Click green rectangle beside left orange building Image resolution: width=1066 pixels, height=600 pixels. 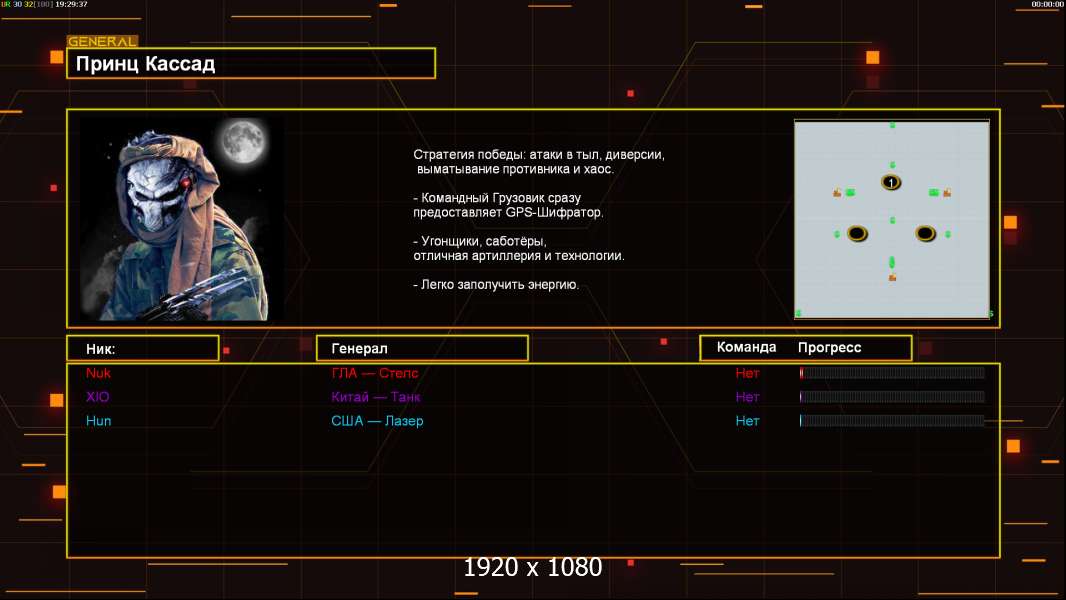point(850,193)
